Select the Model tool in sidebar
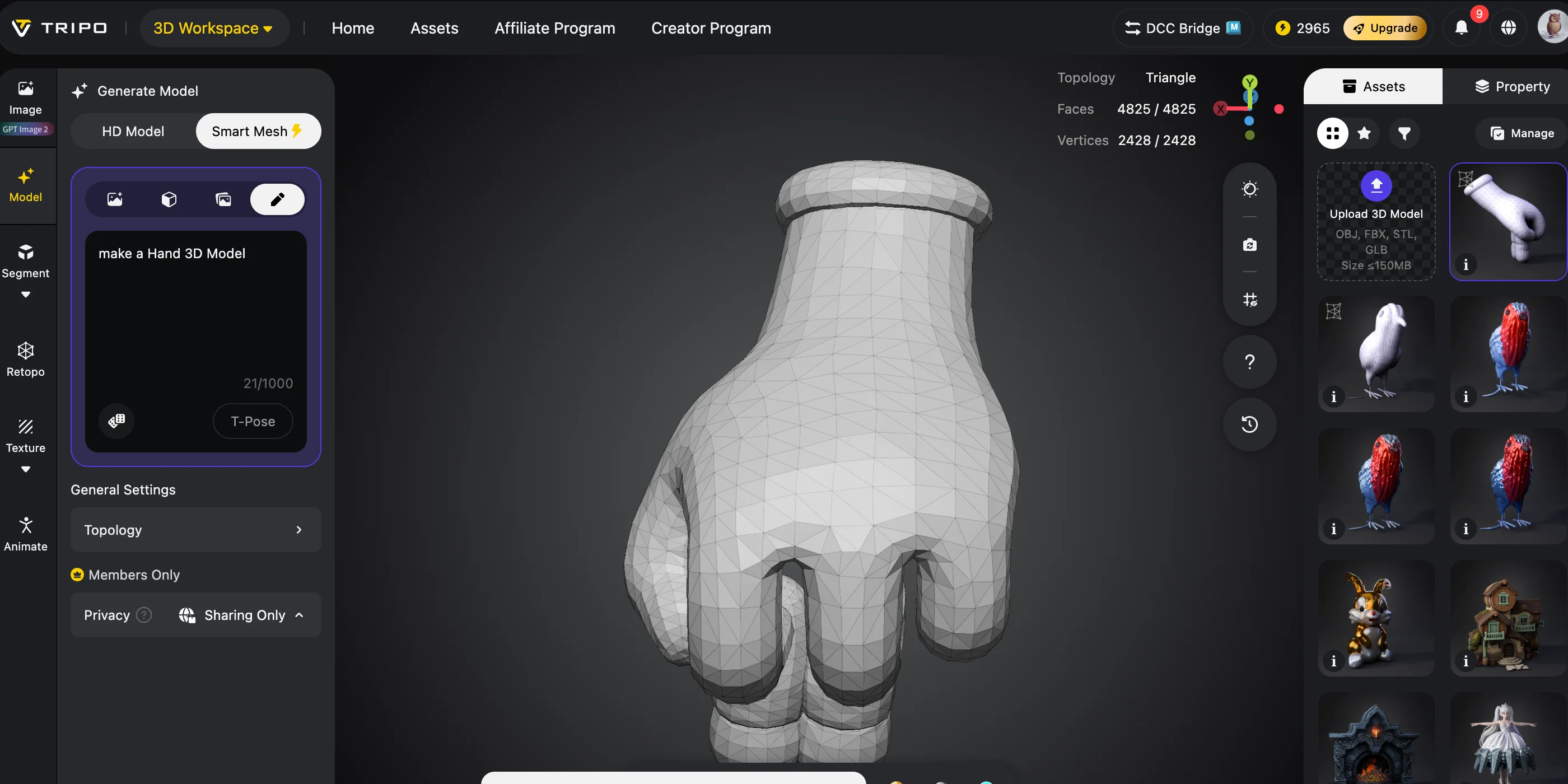 26,186
